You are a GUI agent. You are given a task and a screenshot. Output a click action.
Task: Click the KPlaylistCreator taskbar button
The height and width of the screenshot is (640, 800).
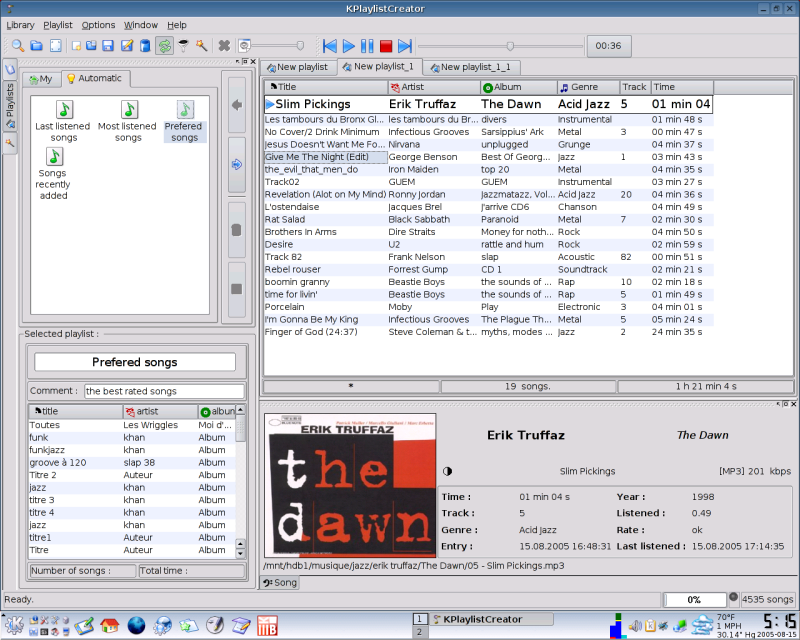coord(492,619)
